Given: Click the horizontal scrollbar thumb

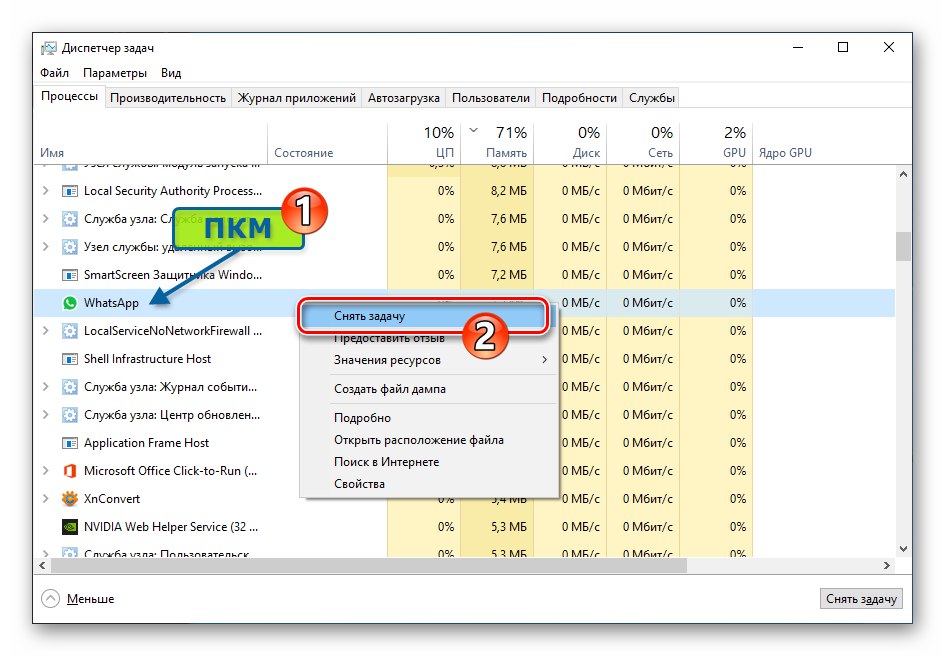Looking at the screenshot, I should point(369,566).
